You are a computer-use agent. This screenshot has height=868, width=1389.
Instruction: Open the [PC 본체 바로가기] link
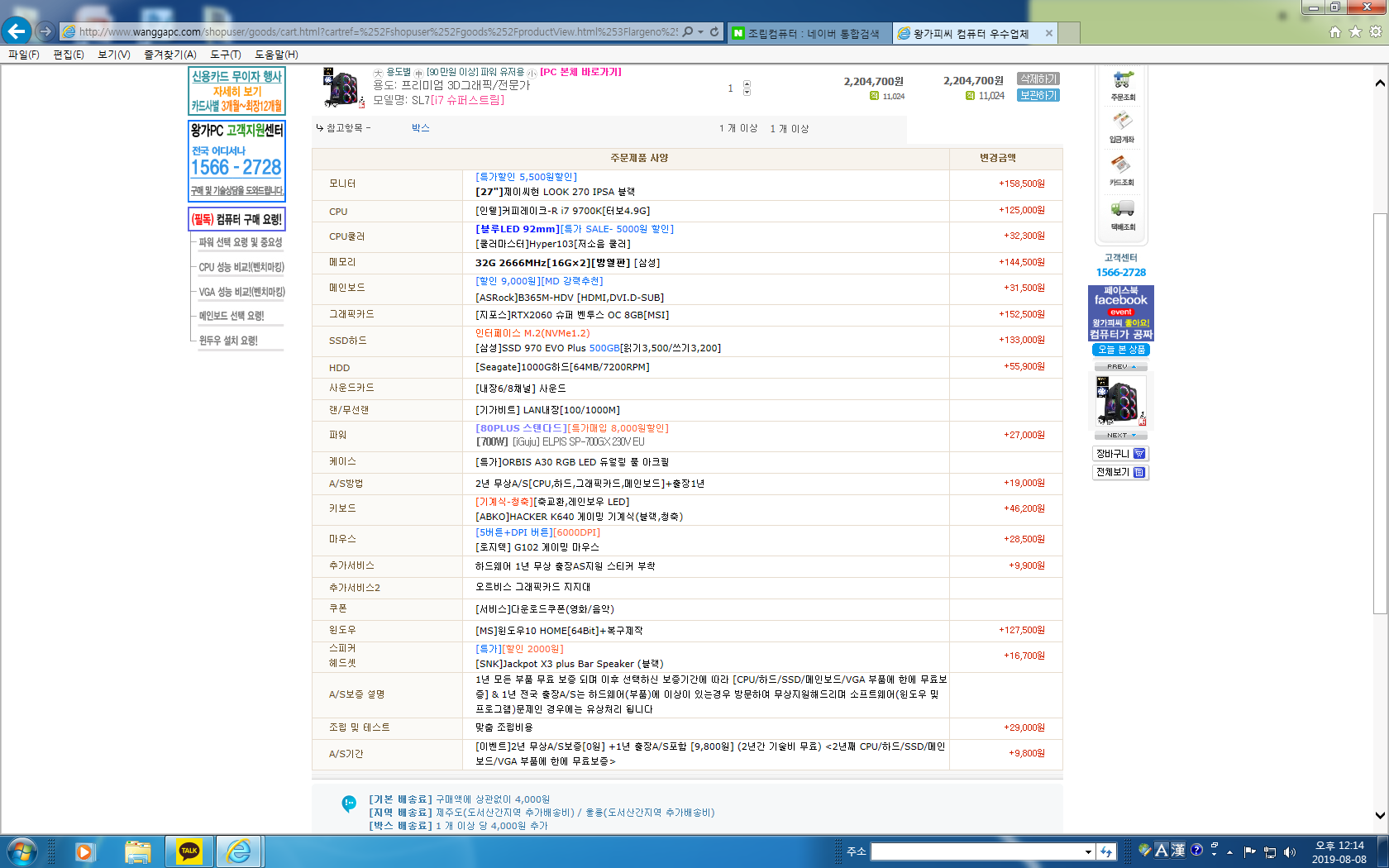tap(580, 72)
